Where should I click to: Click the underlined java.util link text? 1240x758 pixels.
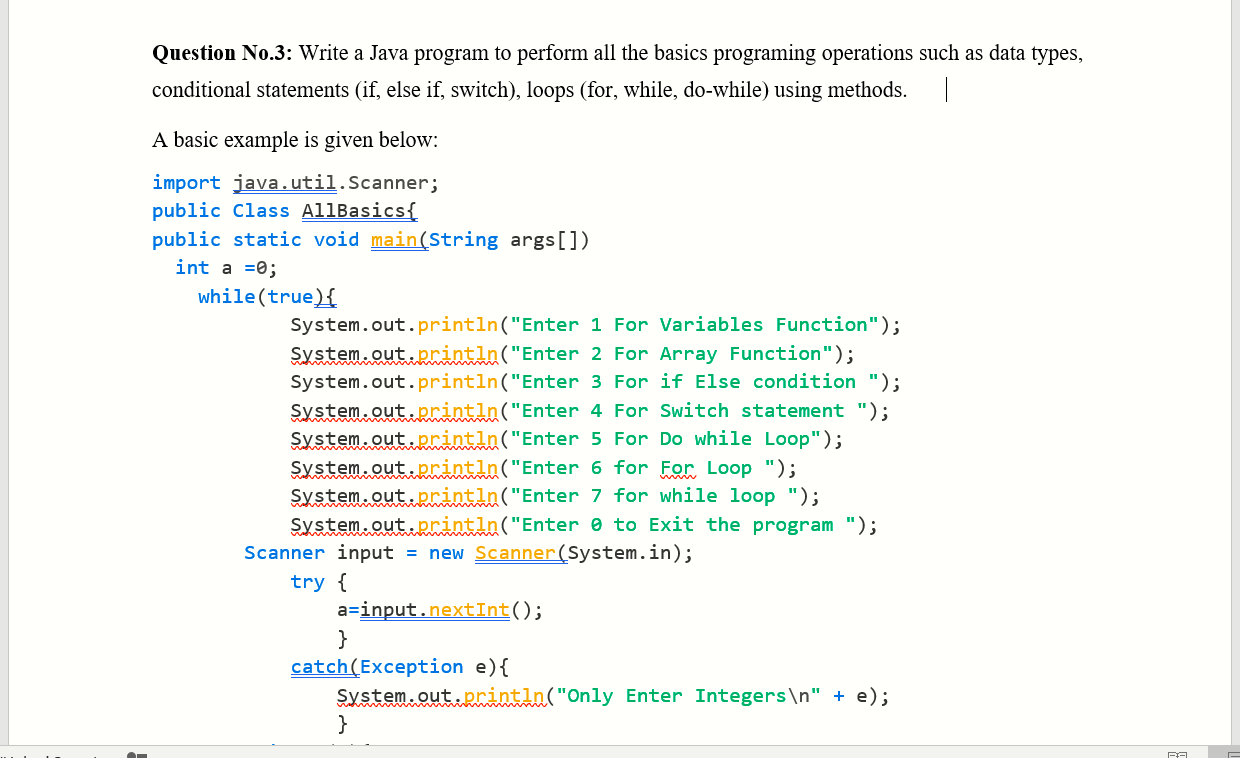coord(284,182)
